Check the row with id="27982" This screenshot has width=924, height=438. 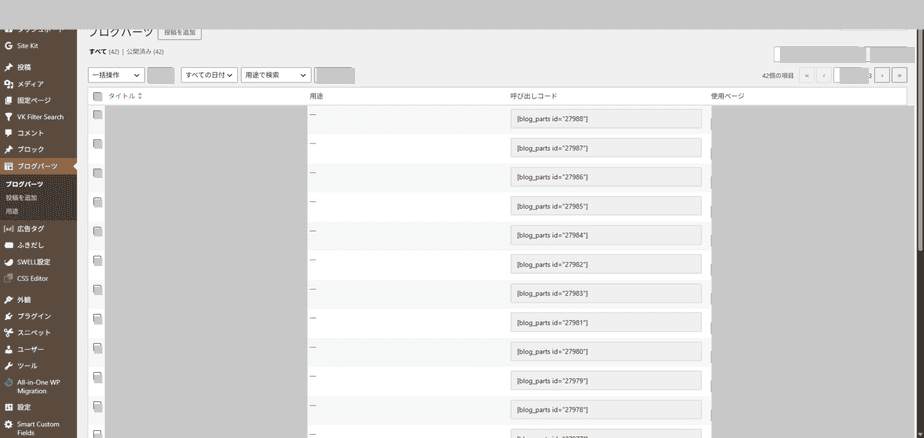click(98, 261)
